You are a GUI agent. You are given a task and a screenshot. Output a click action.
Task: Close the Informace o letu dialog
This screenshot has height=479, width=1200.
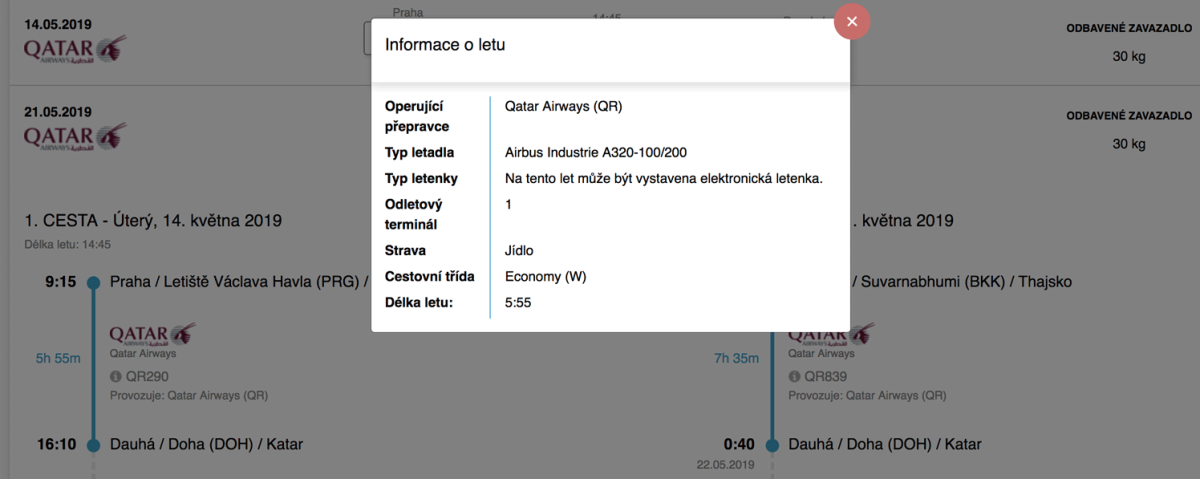click(x=851, y=21)
